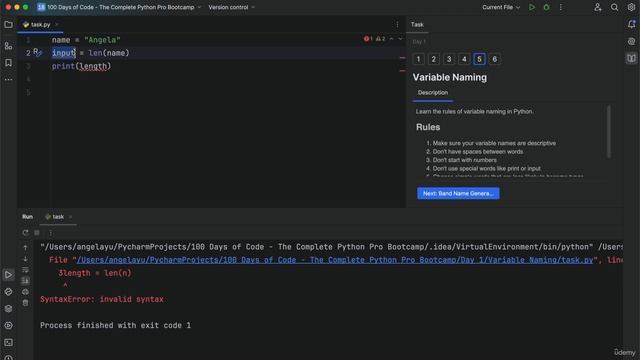Screen dimensions: 640x360
Task: Open the Python Packages sidebar icon
Action: click(x=8, y=291)
